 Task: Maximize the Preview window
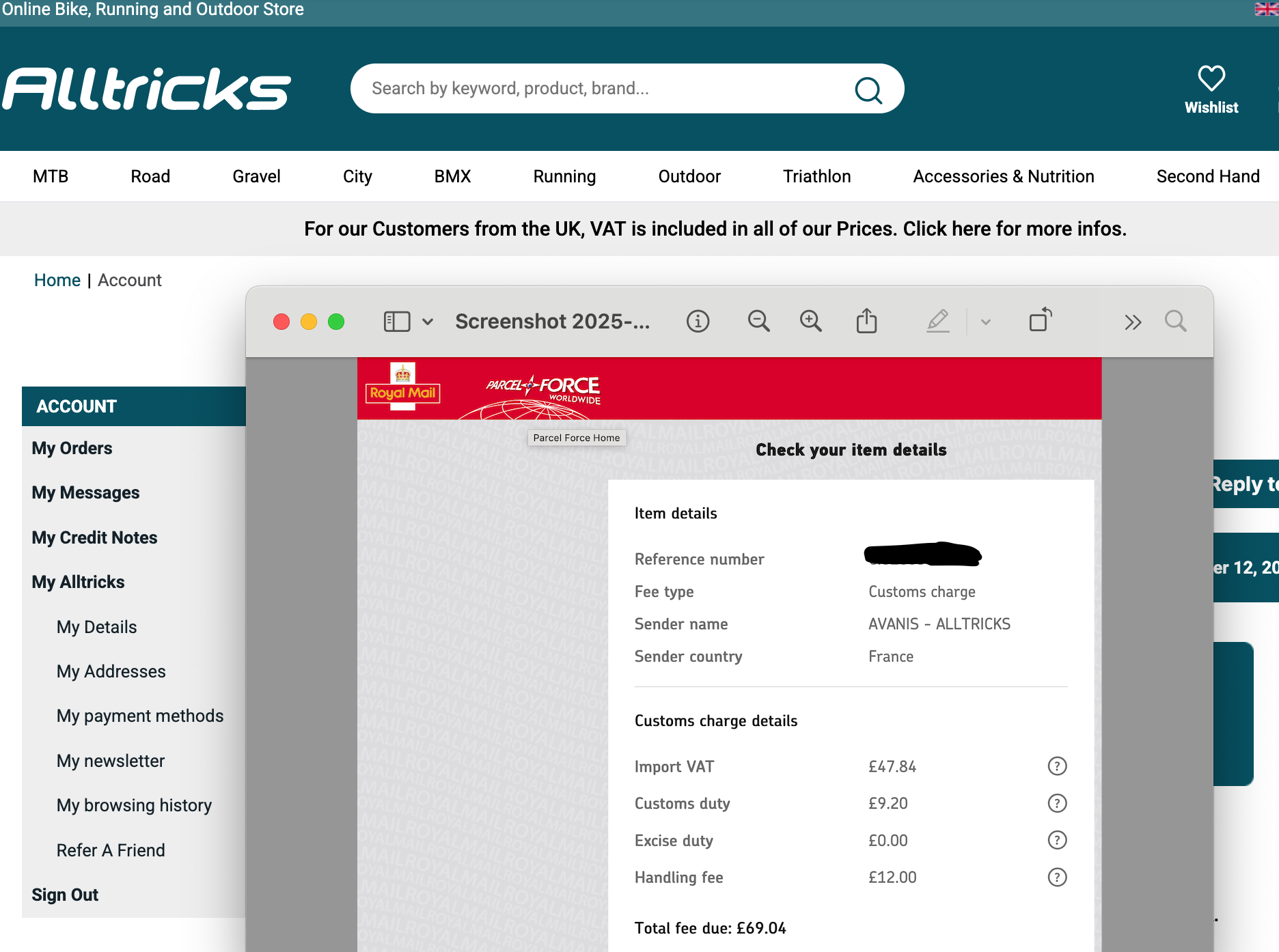pos(336,322)
